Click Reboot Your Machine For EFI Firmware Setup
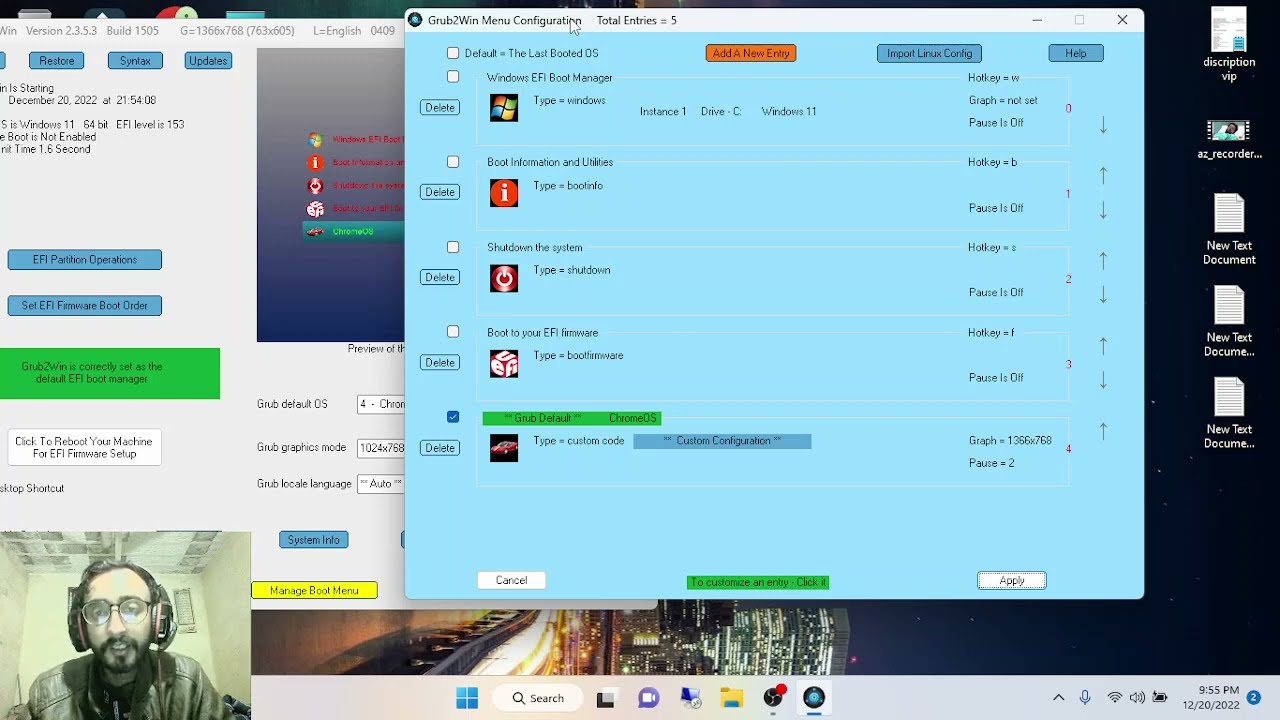Image resolution: width=1280 pixels, height=720 pixels. pos(84,448)
